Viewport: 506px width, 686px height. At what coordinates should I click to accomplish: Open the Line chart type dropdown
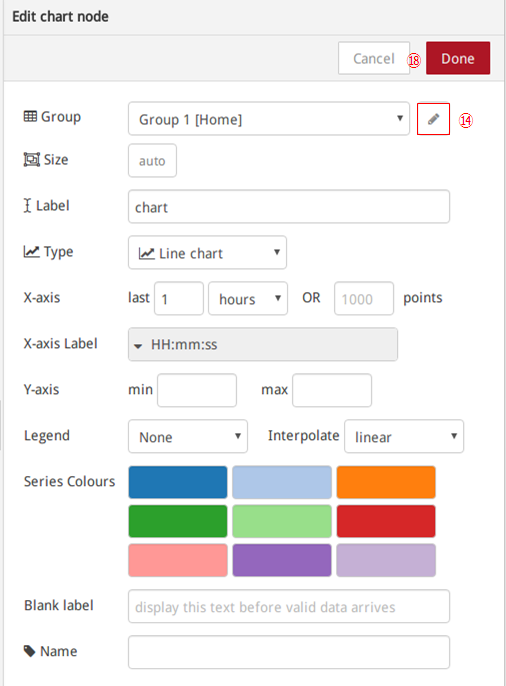pyautogui.click(x=207, y=252)
